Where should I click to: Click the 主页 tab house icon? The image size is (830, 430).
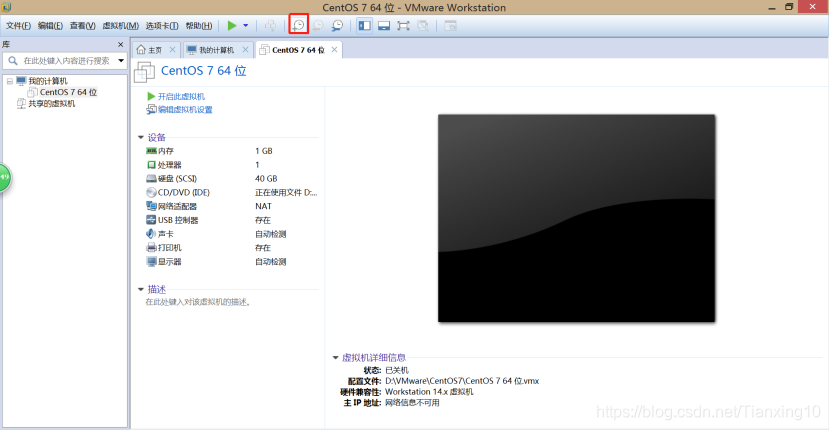[x=141, y=50]
